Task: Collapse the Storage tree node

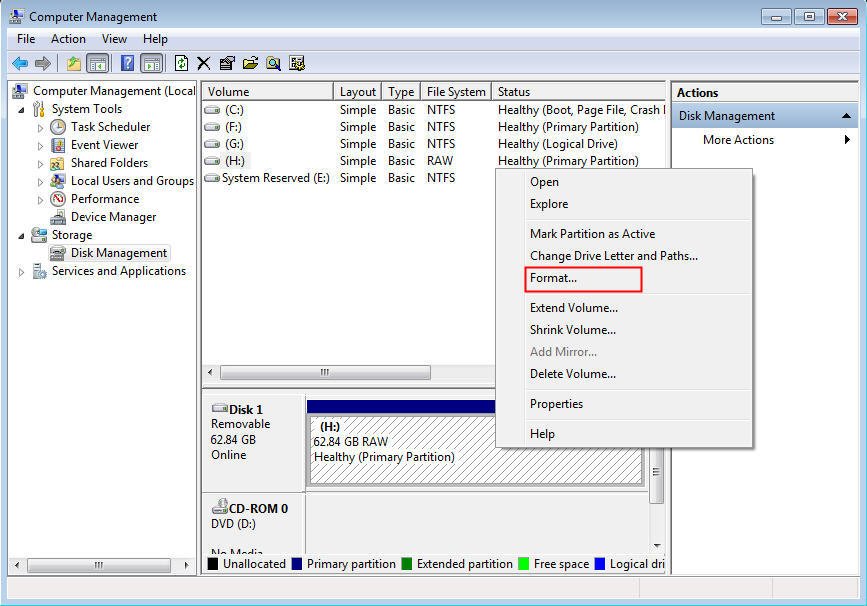Action: pos(21,236)
